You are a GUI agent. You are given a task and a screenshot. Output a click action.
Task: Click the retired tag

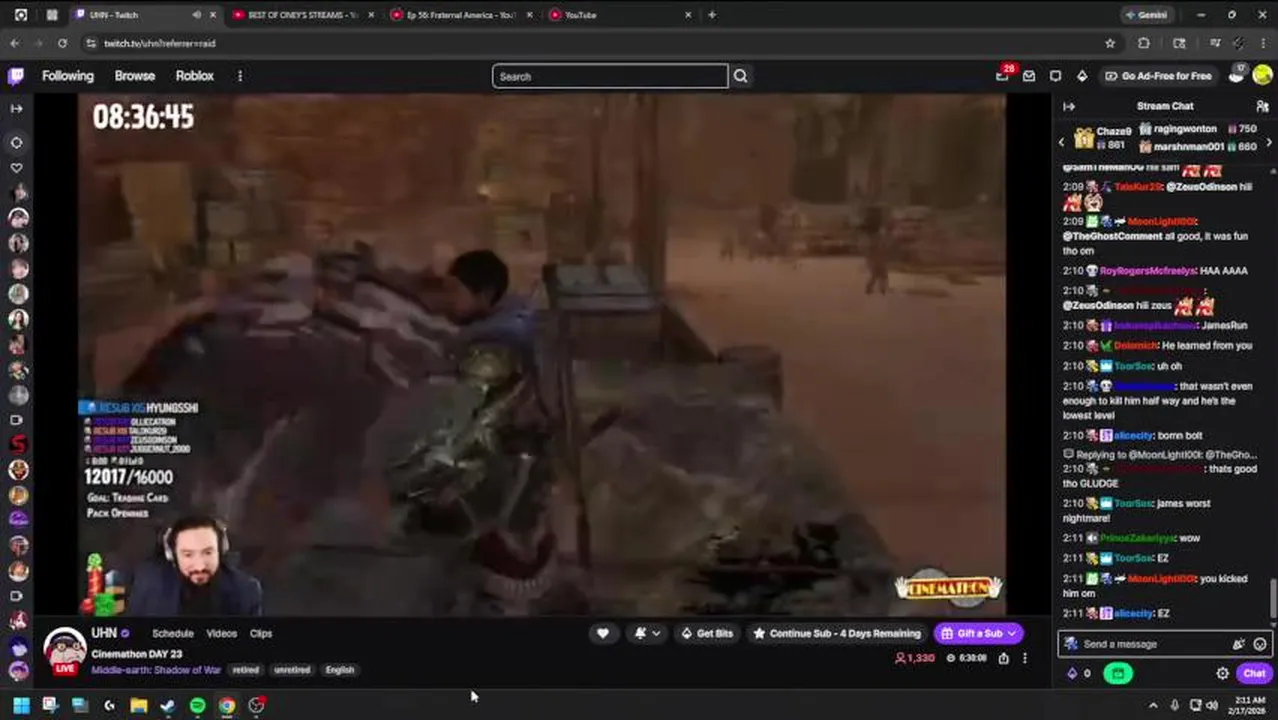(246, 670)
